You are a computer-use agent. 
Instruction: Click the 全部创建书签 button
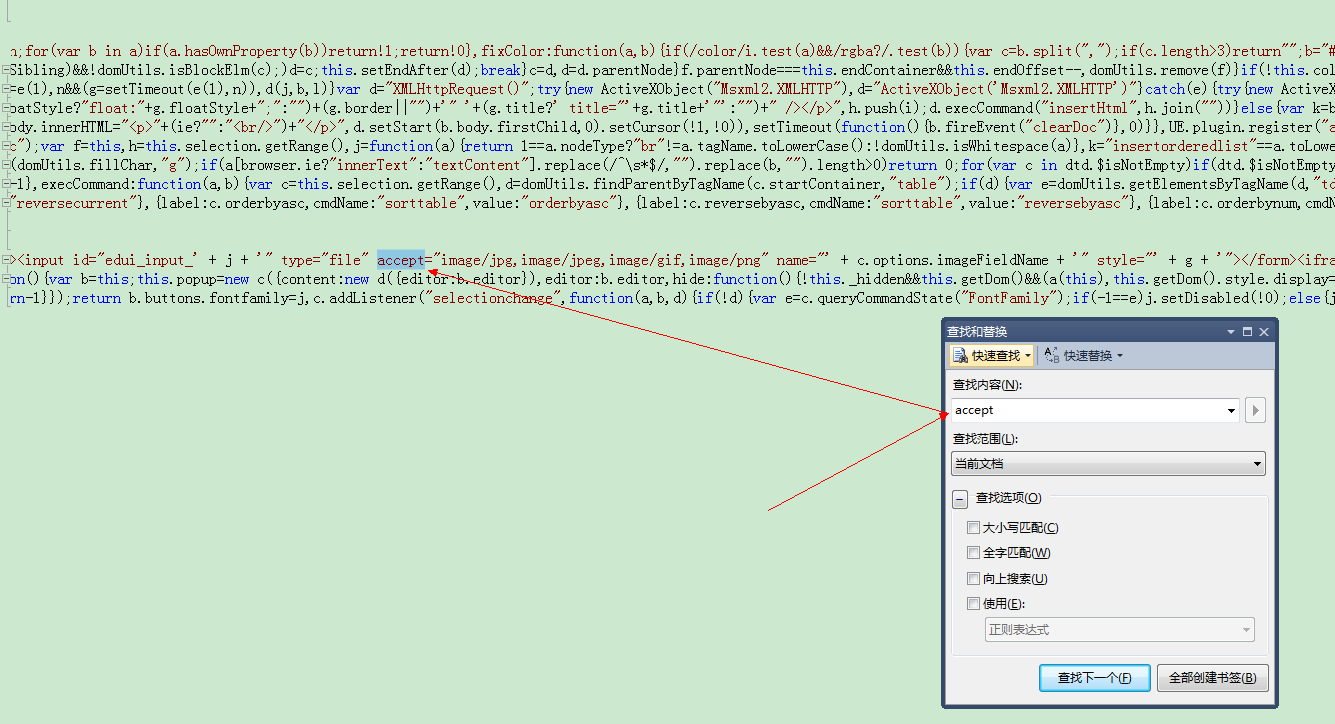point(1213,678)
